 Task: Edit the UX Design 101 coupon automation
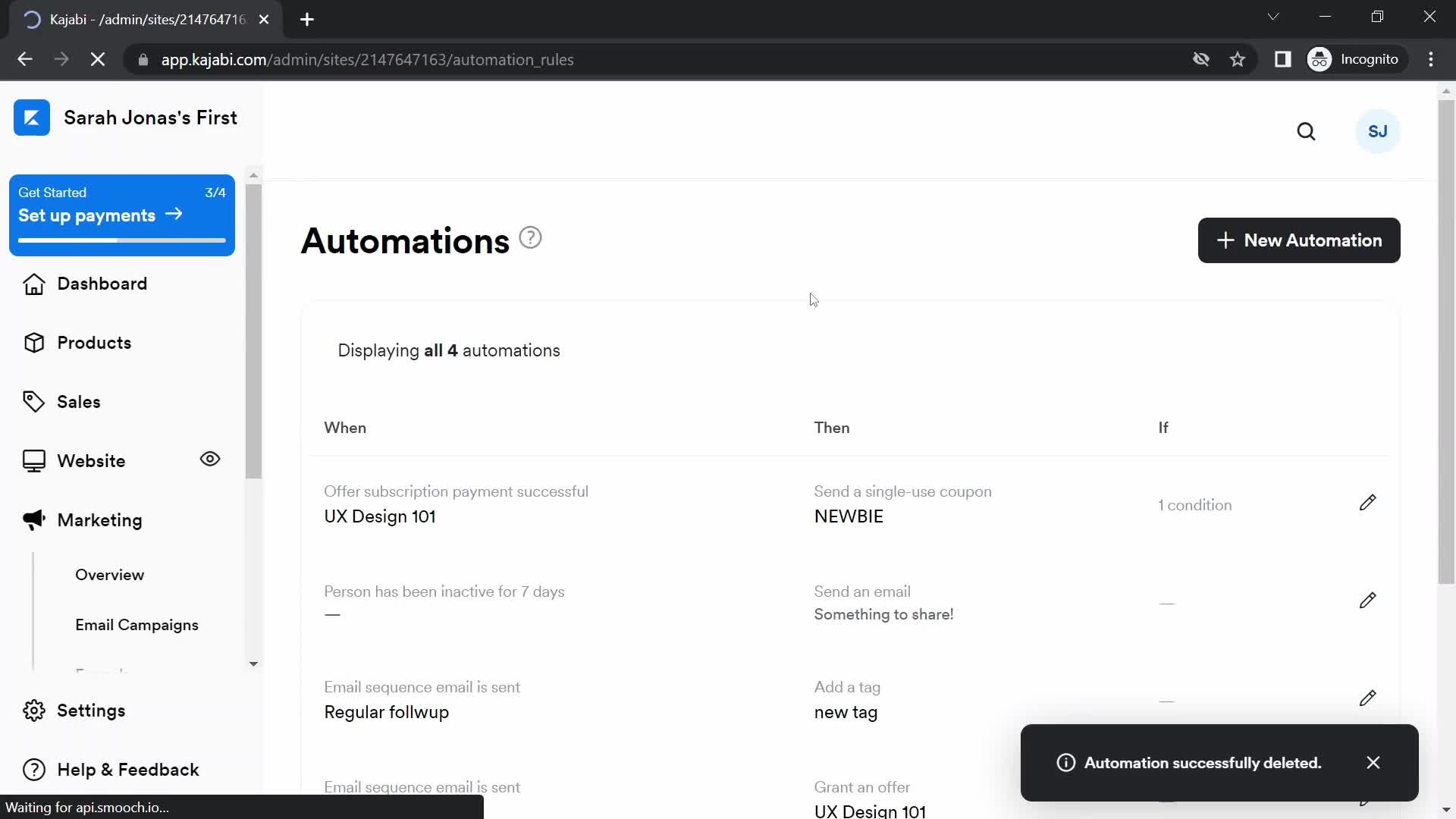1367,503
